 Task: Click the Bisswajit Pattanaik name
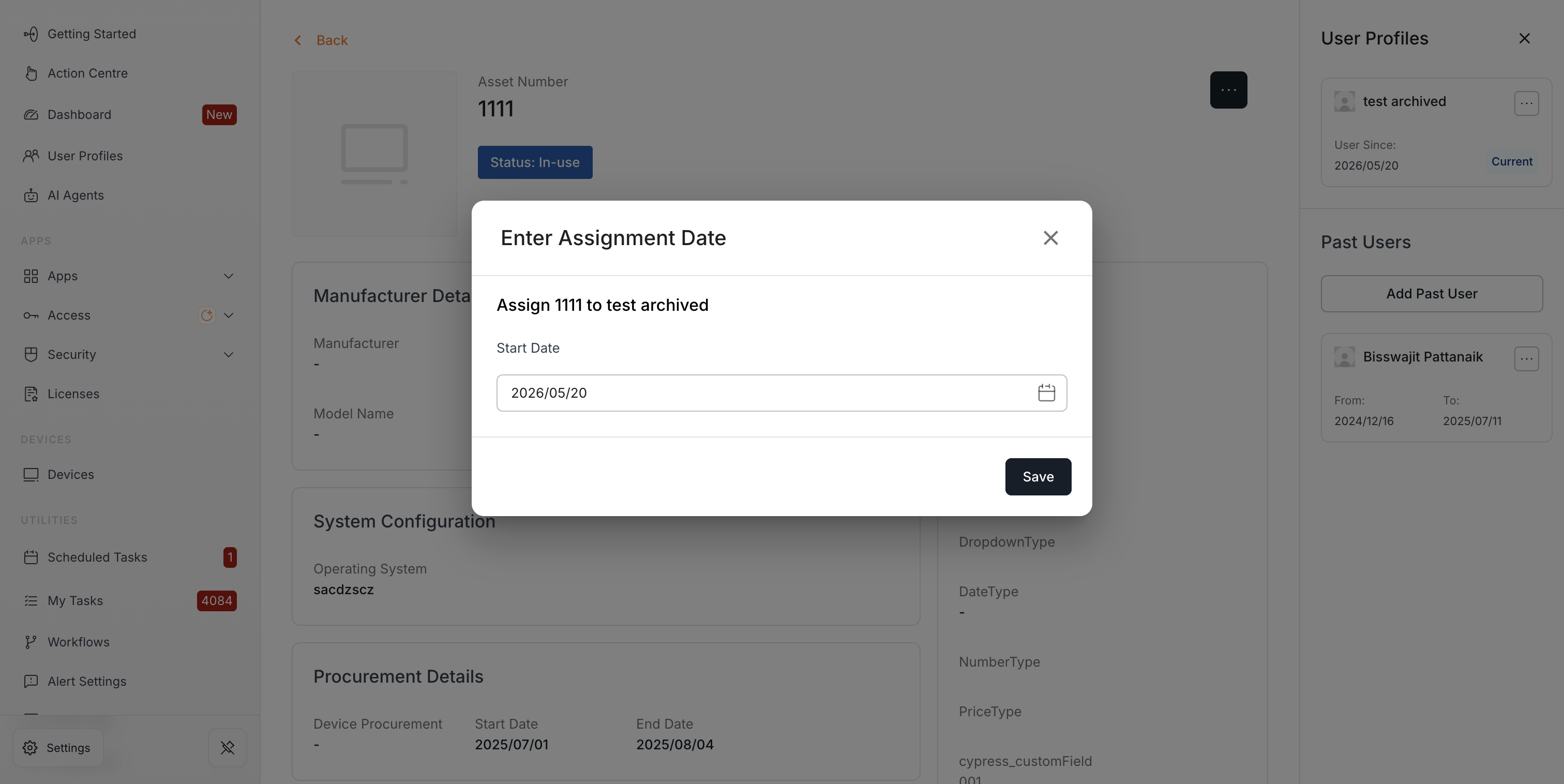[x=1422, y=357]
